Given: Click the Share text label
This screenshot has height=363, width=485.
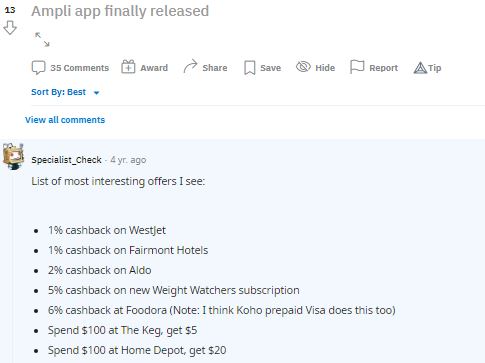Looking at the screenshot, I should pos(215,68).
